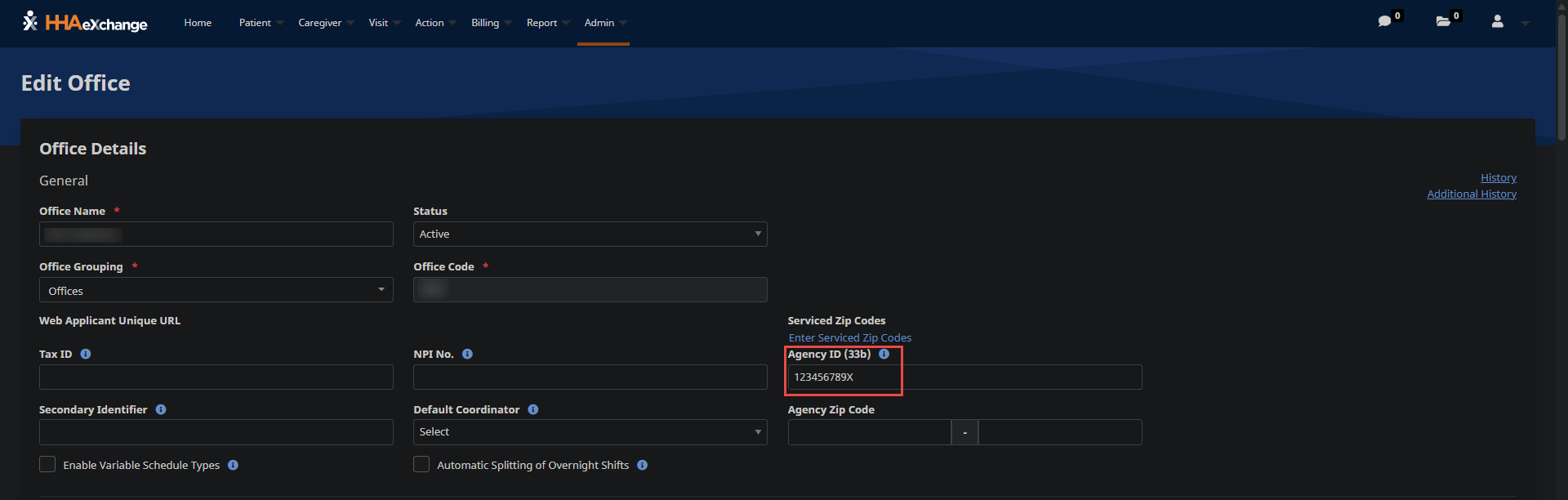
Task: Open the Status dropdown
Action: (x=590, y=234)
